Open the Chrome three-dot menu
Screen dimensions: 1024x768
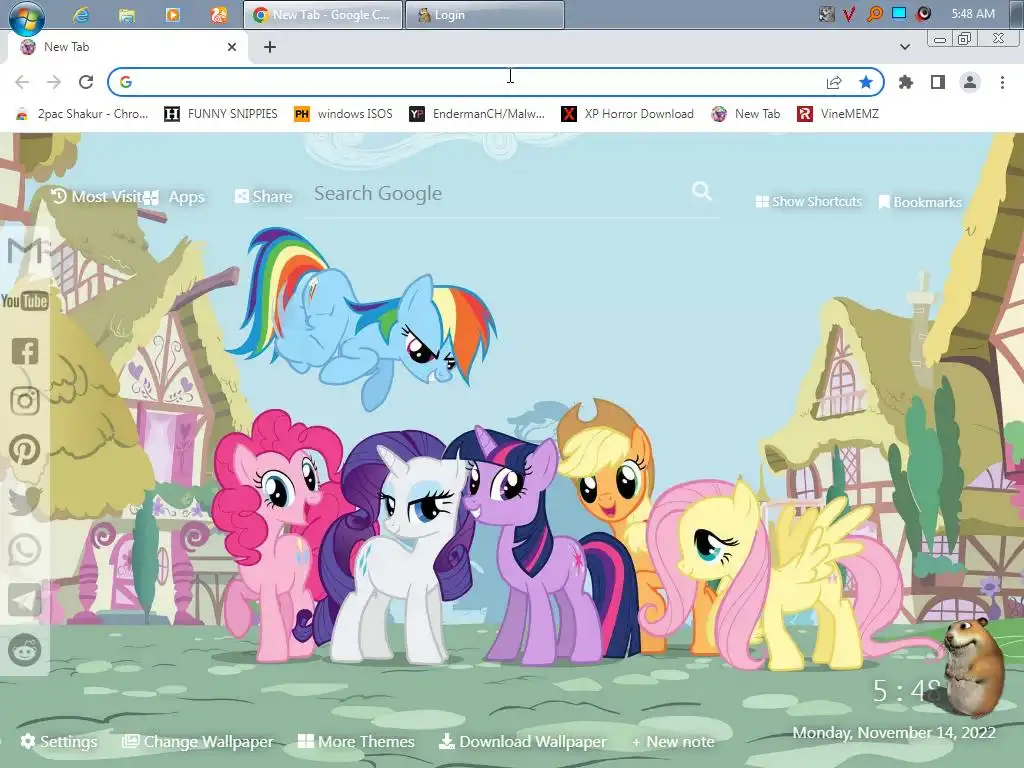1002,82
